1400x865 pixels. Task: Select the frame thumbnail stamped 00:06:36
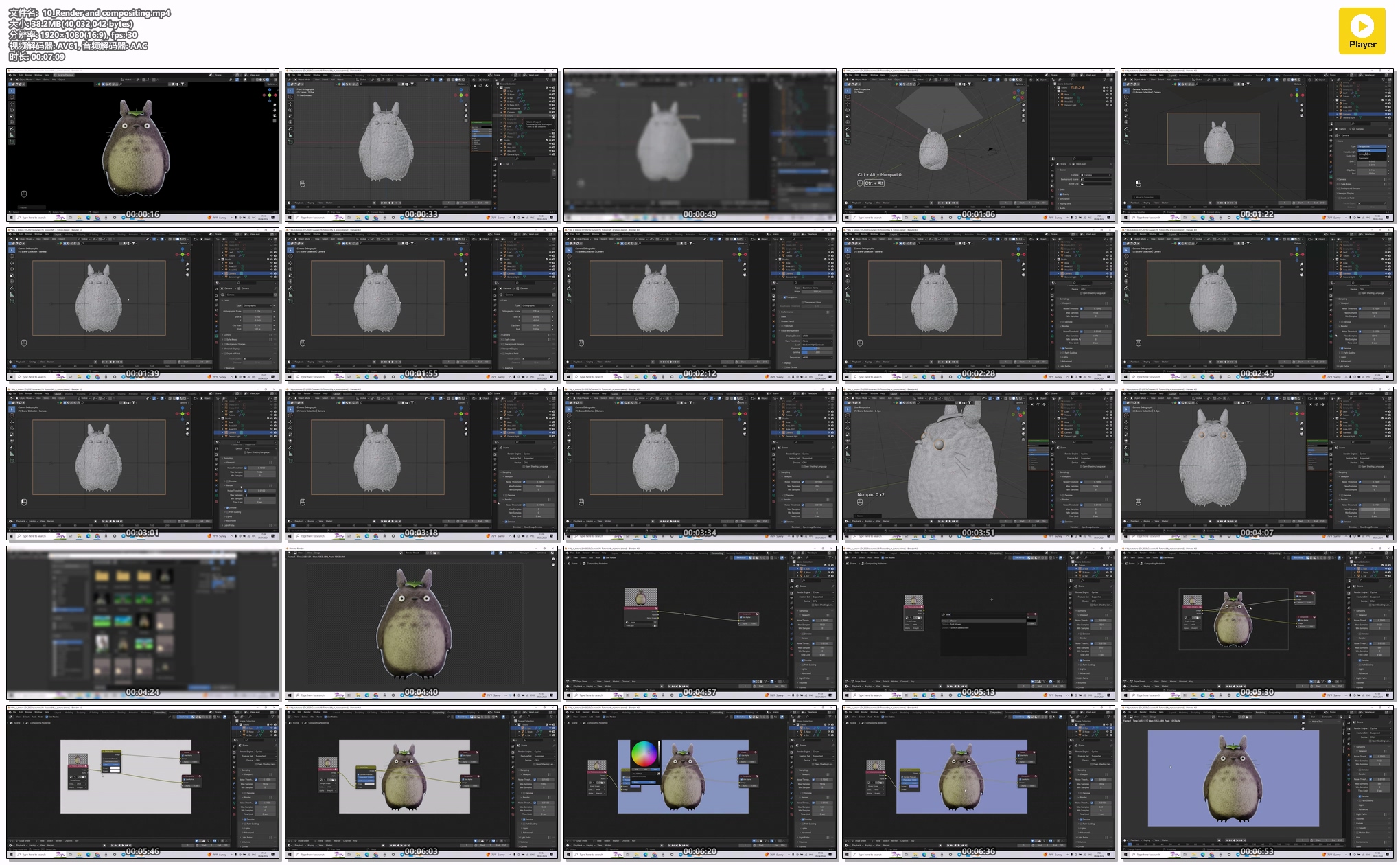point(979,782)
